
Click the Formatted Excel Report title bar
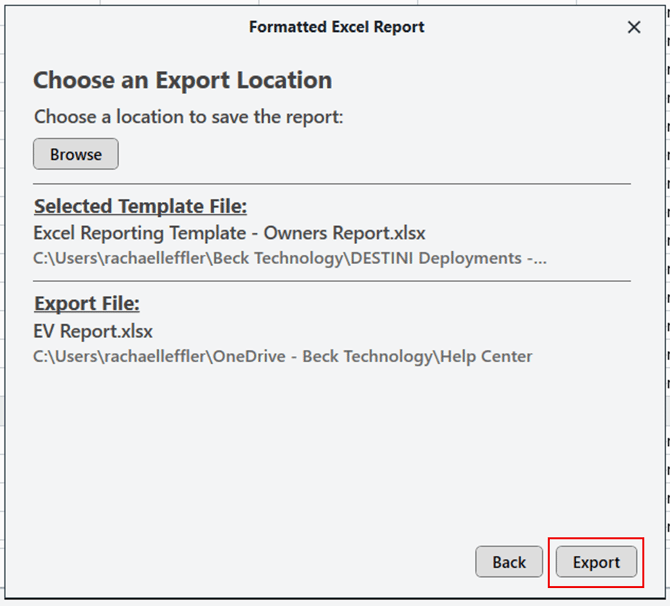click(336, 27)
